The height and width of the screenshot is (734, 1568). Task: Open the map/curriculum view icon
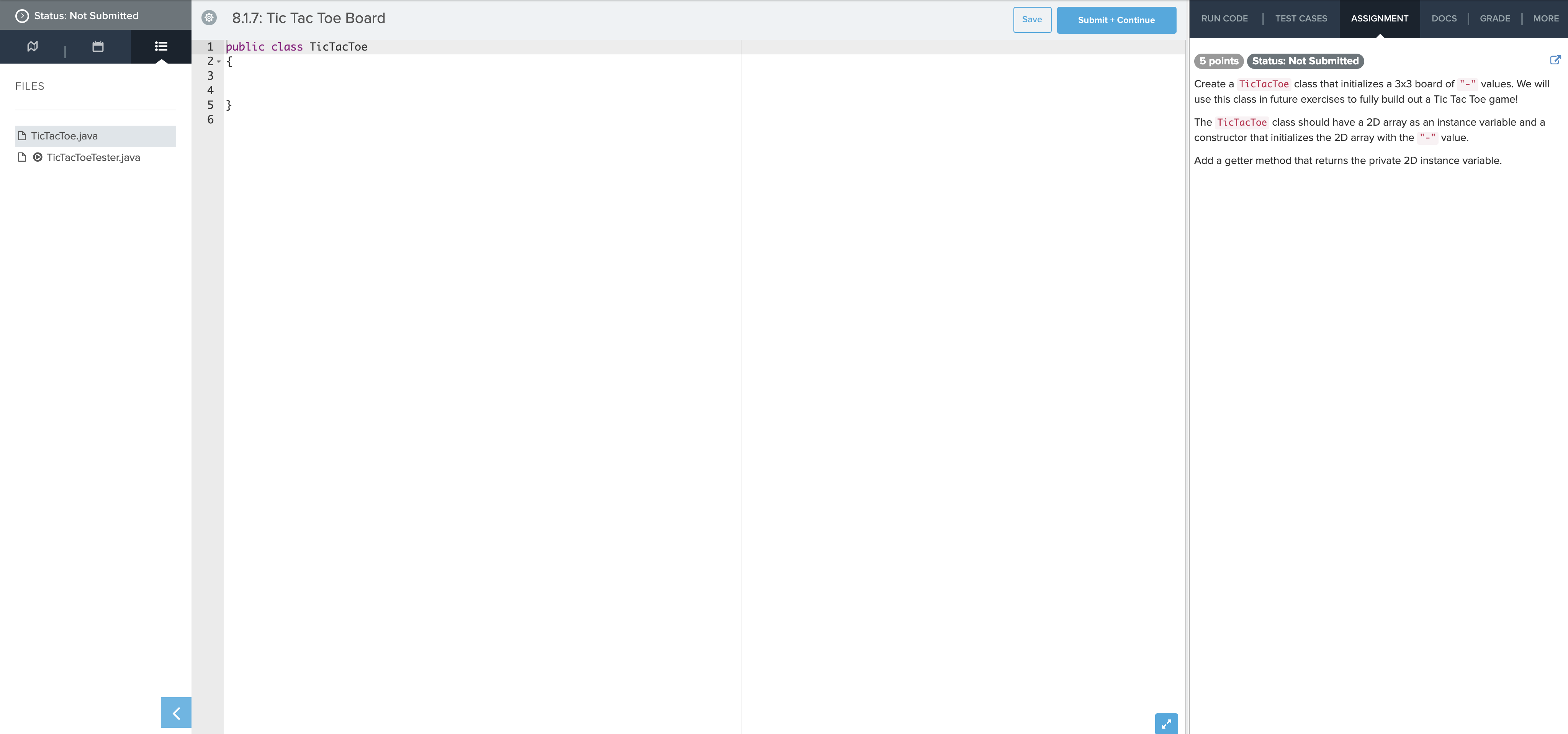pos(32,46)
